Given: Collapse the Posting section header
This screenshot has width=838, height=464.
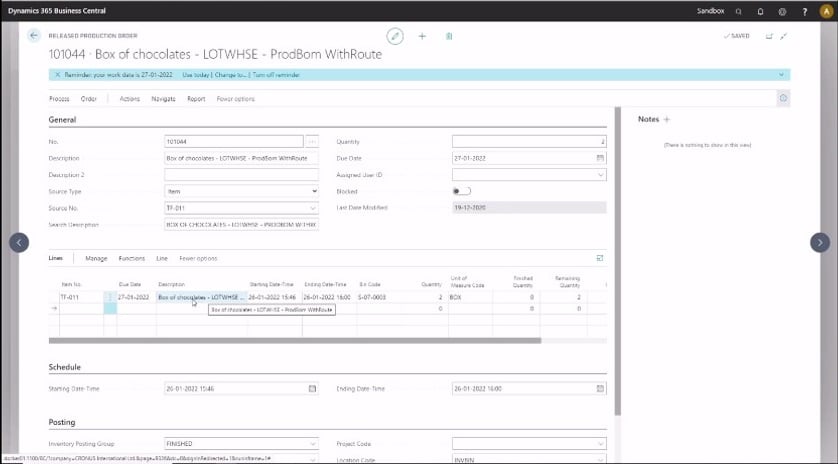Looking at the screenshot, I should tap(62, 422).
